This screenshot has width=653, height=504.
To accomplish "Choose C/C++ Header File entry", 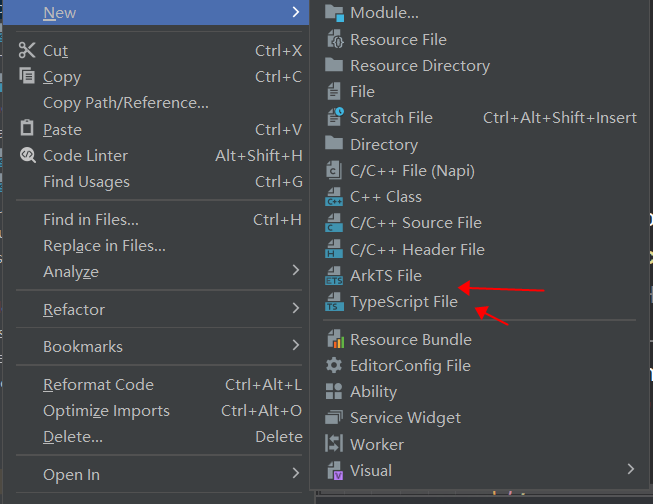I will coord(417,250).
